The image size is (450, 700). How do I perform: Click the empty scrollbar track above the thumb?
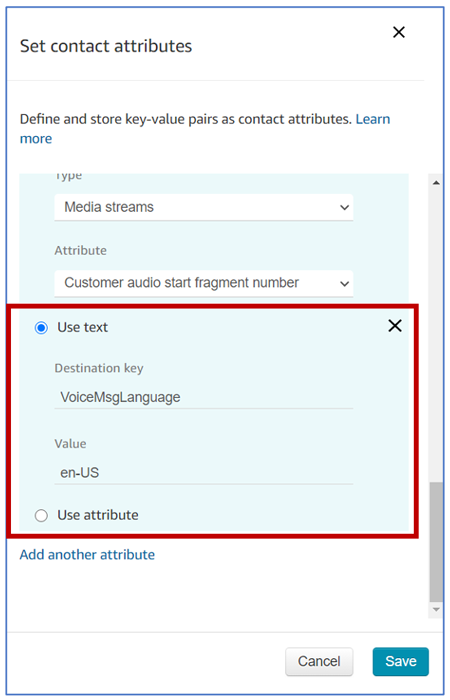436,335
